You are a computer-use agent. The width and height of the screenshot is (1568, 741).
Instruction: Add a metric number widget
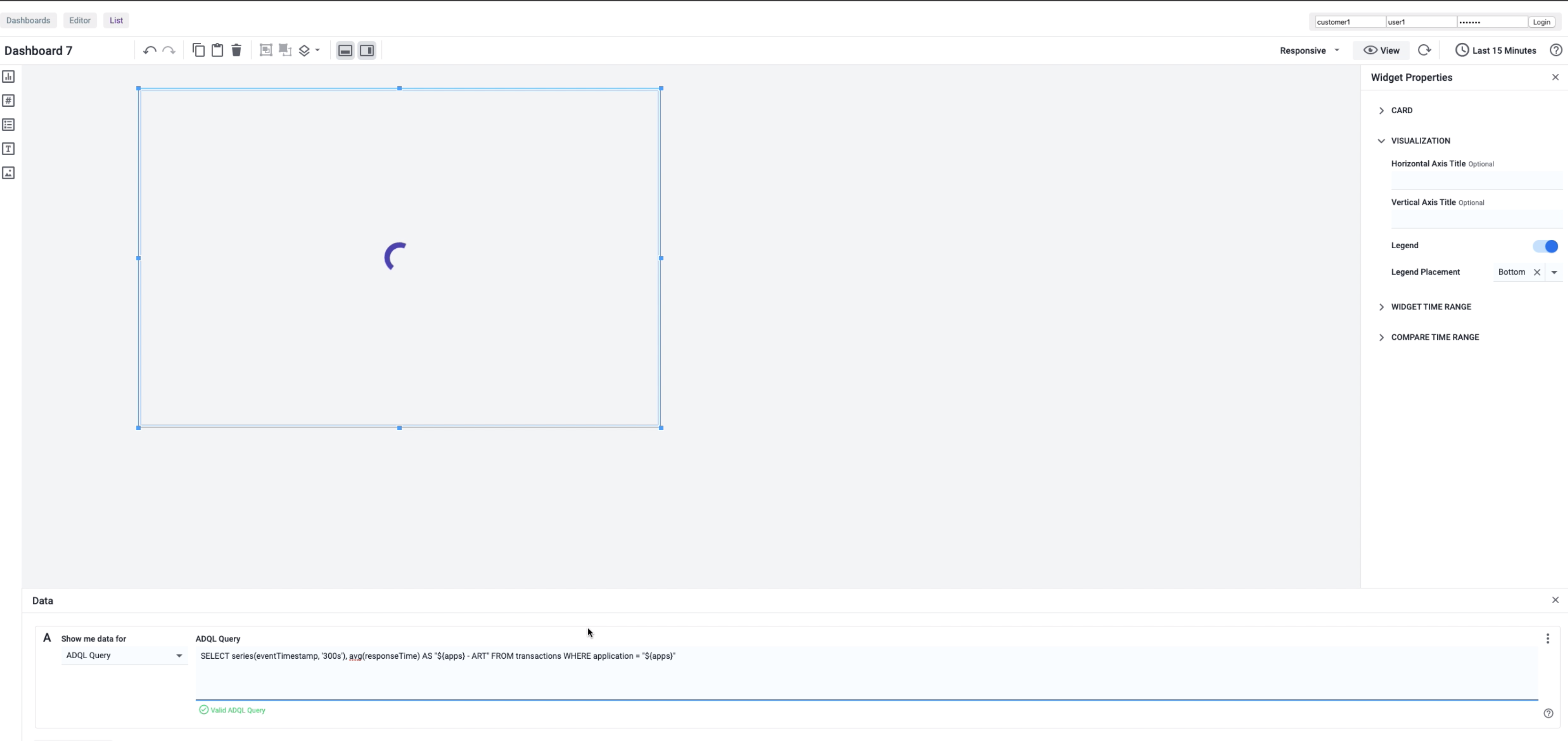point(8,100)
